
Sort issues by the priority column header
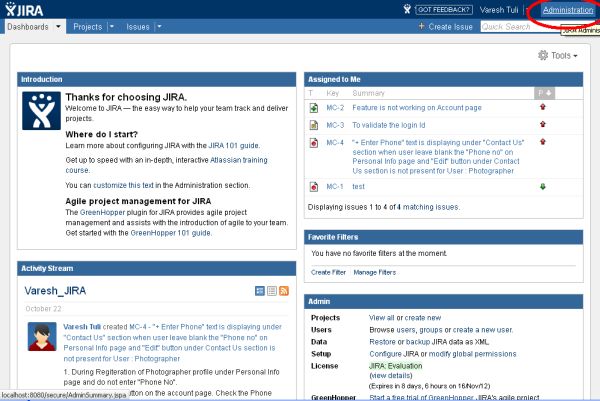544,93
